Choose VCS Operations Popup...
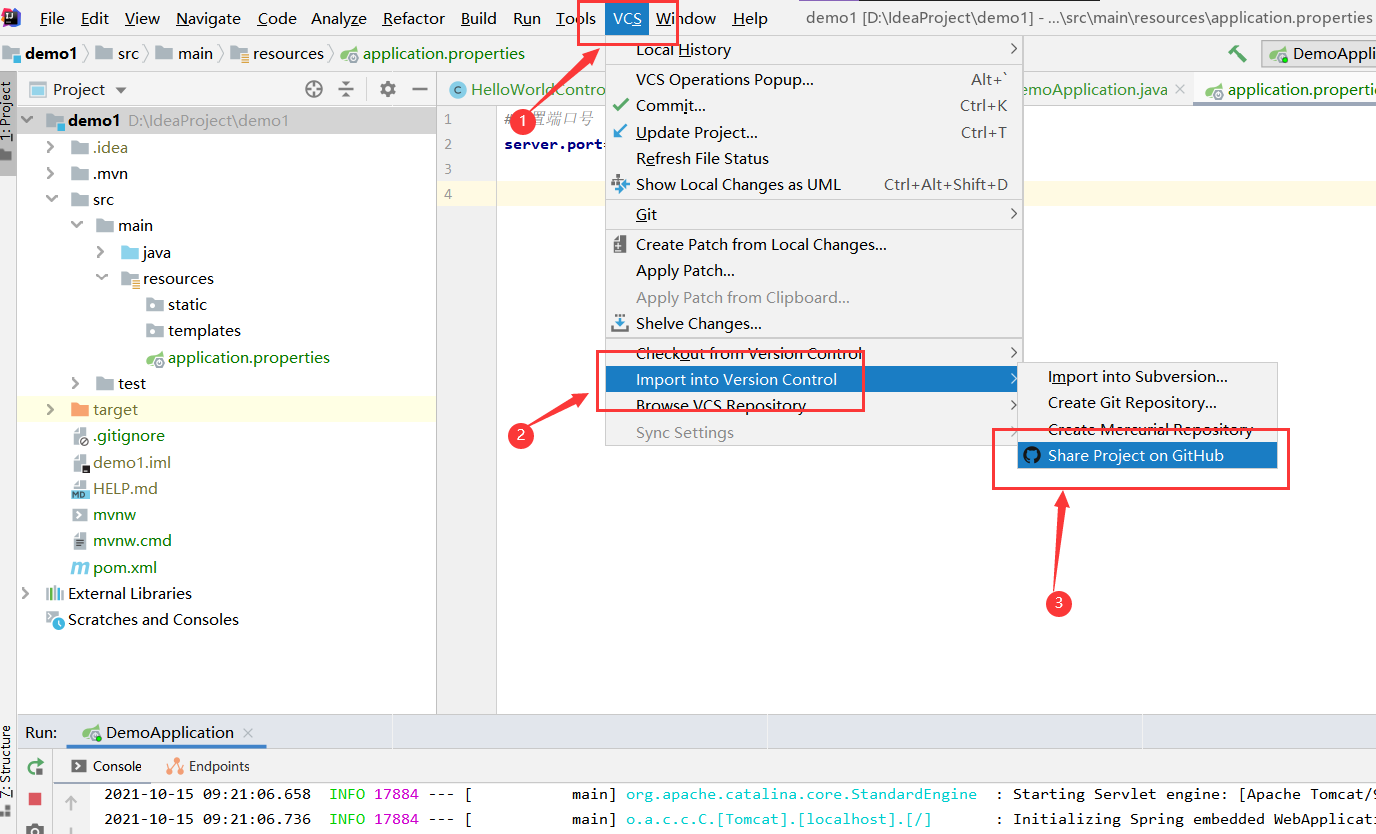 click(814, 79)
